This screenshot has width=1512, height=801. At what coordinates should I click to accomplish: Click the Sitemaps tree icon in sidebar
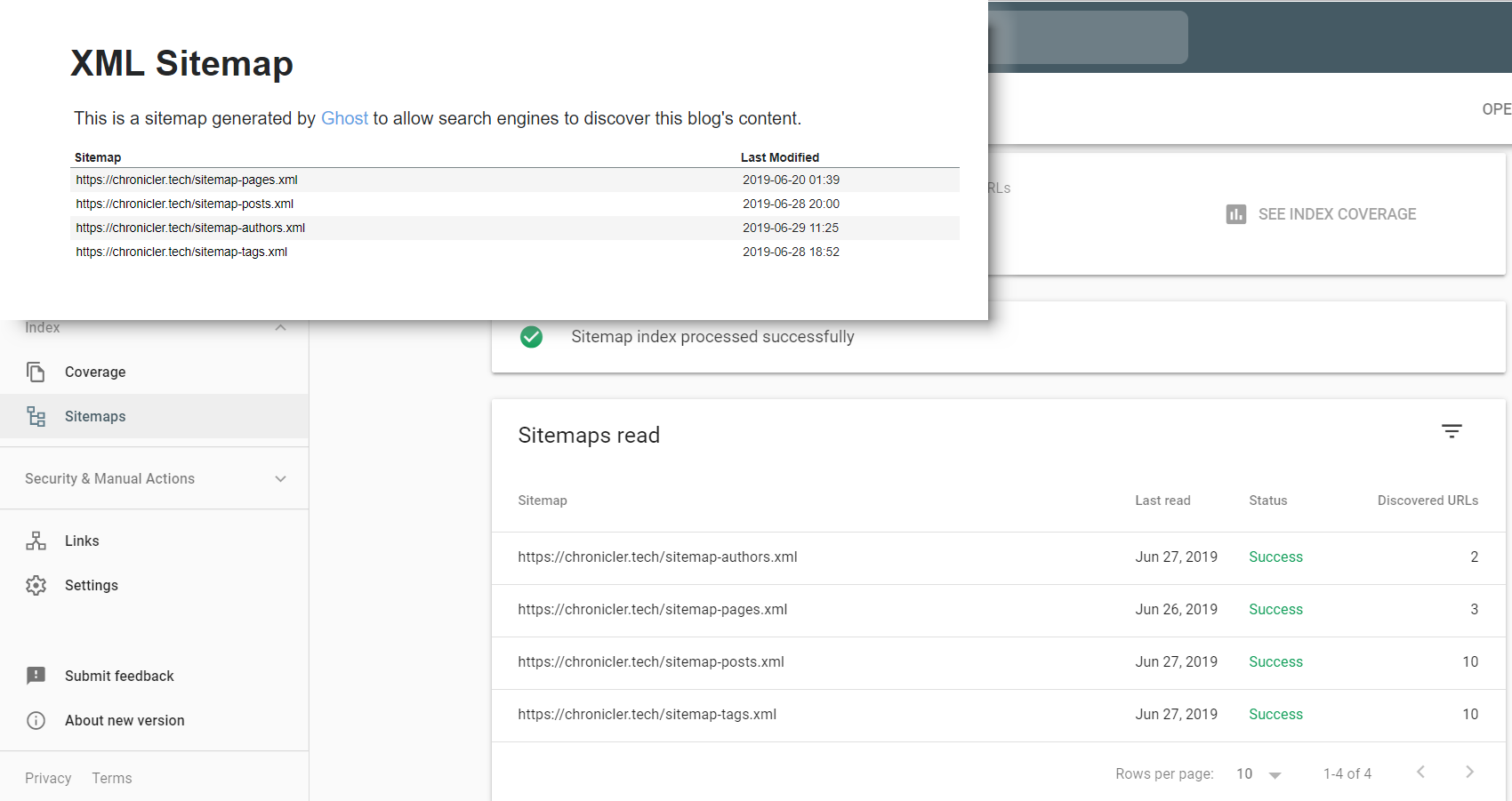(36, 416)
